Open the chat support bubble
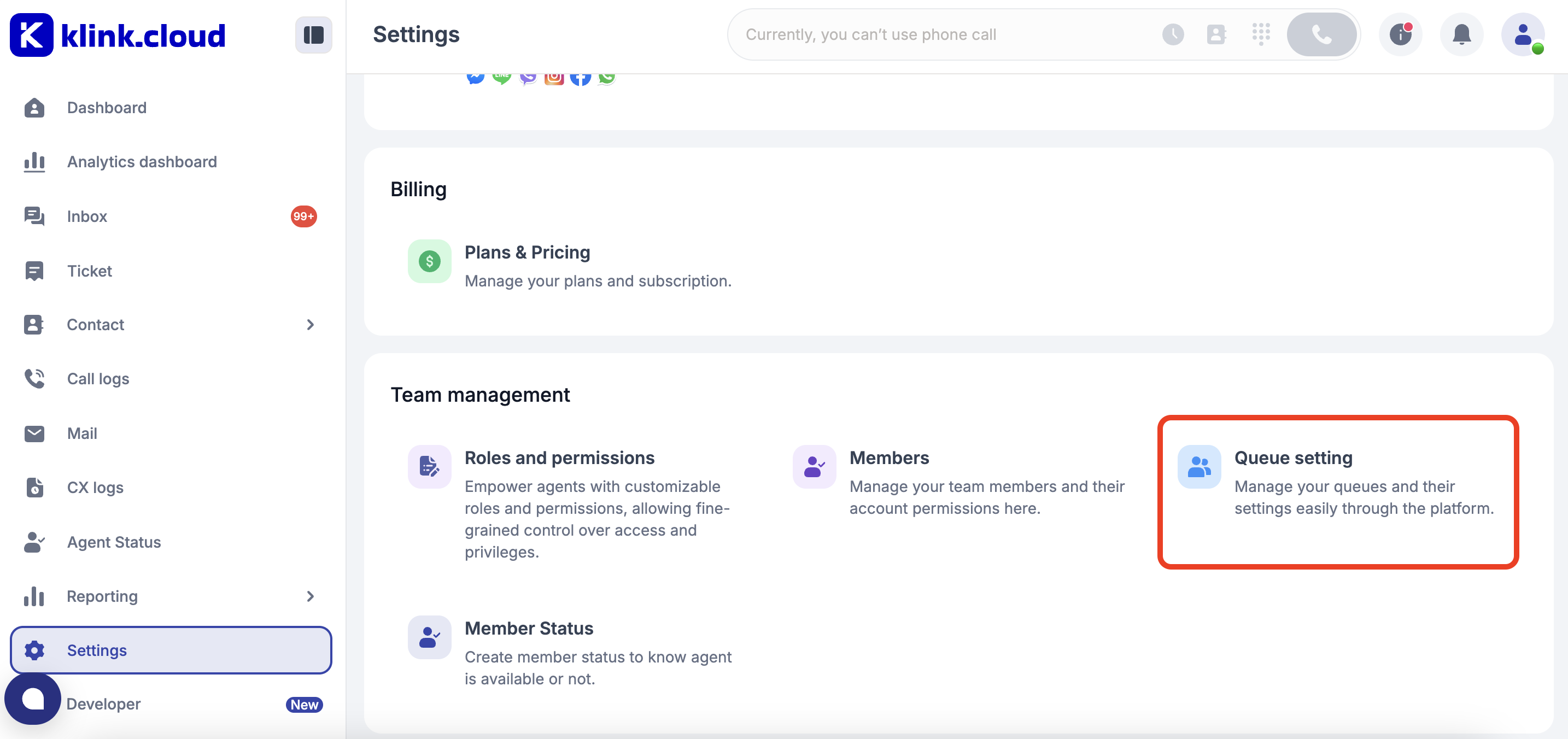 pos(33,699)
